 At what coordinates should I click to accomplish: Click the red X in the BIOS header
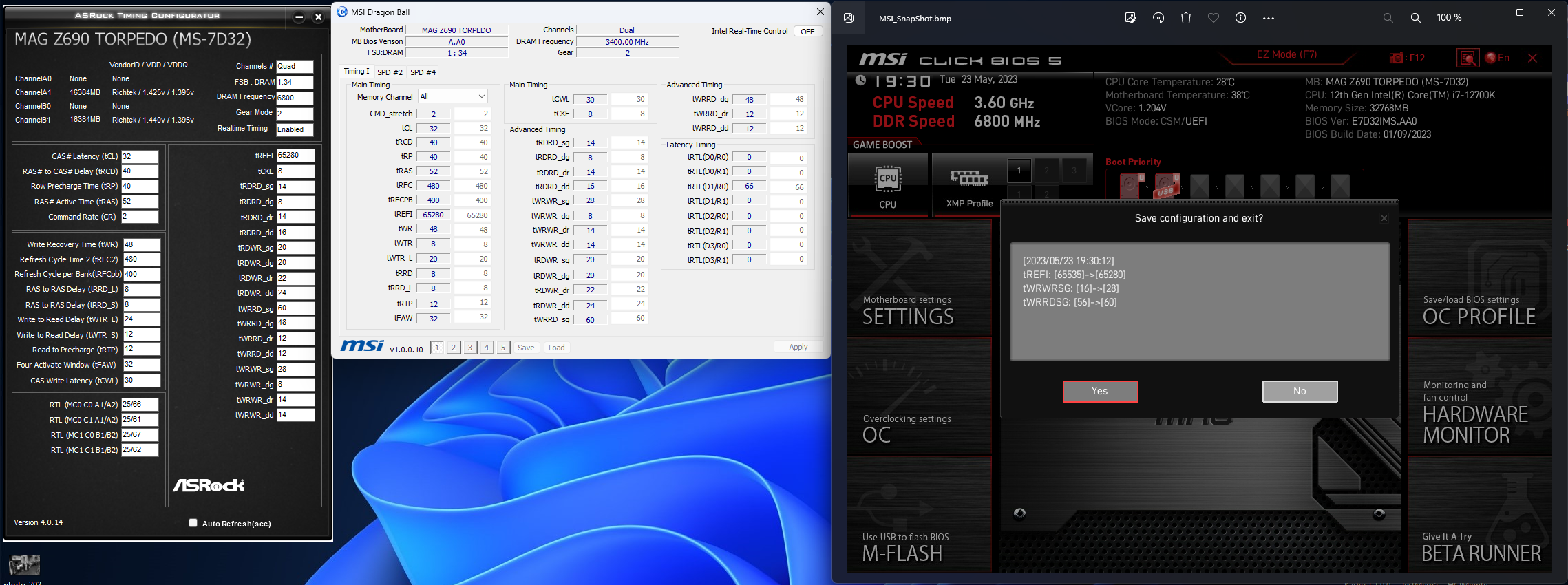(x=1532, y=58)
